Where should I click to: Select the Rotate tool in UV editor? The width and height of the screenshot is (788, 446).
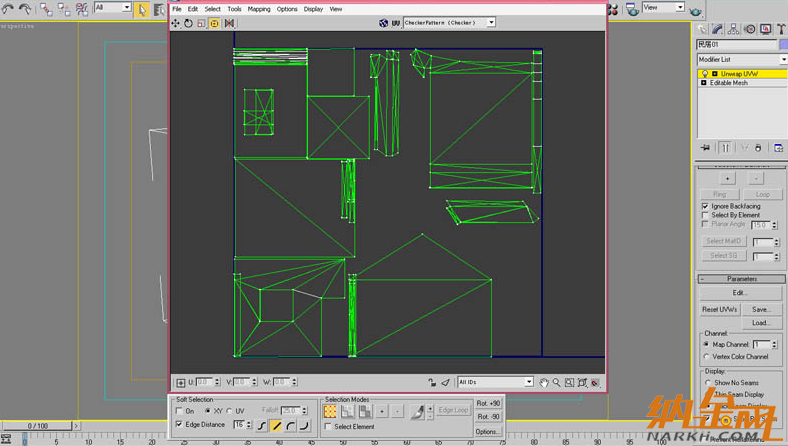point(189,23)
